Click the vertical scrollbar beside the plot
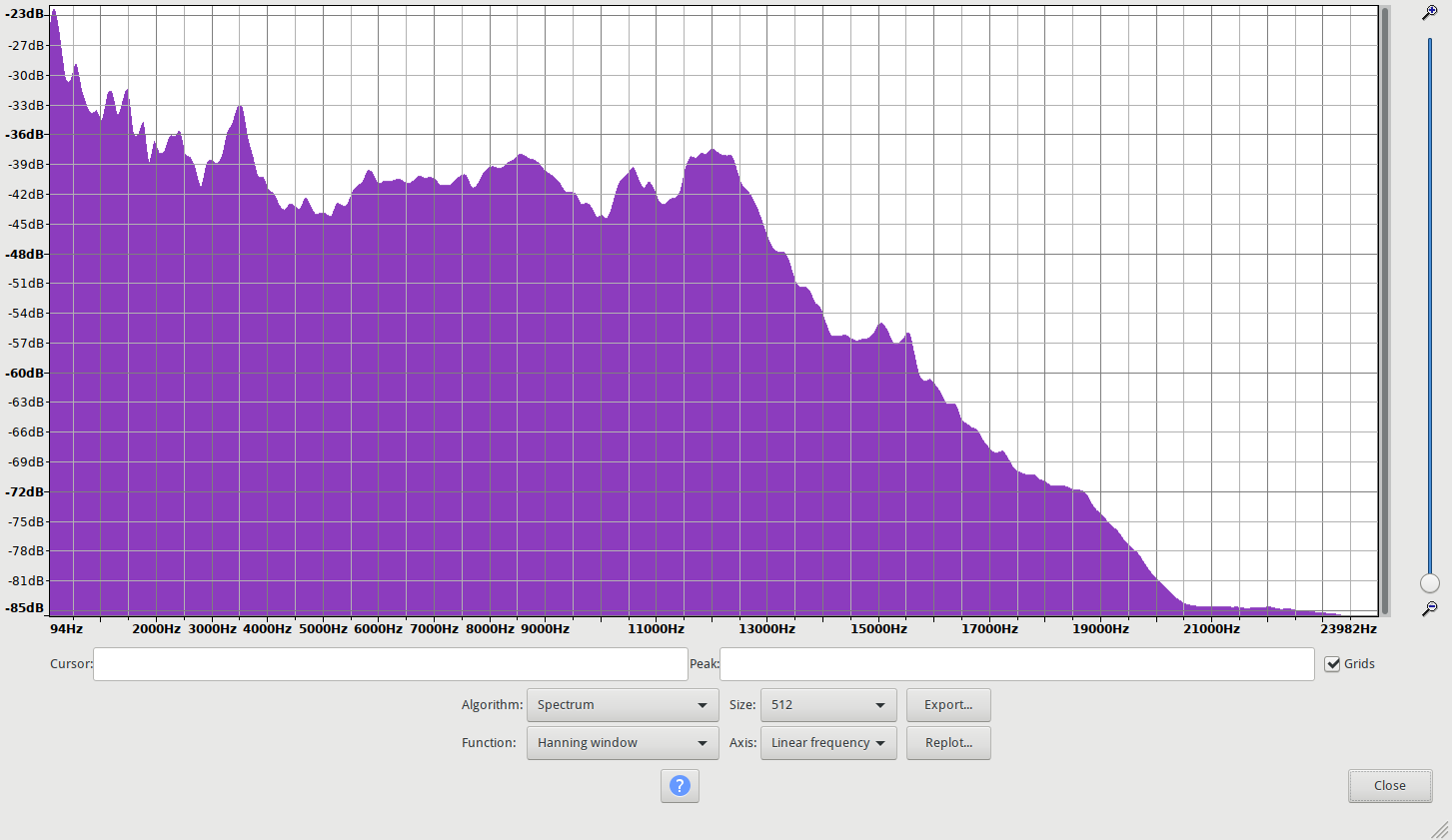This screenshot has width=1452, height=840. pos(1385,311)
